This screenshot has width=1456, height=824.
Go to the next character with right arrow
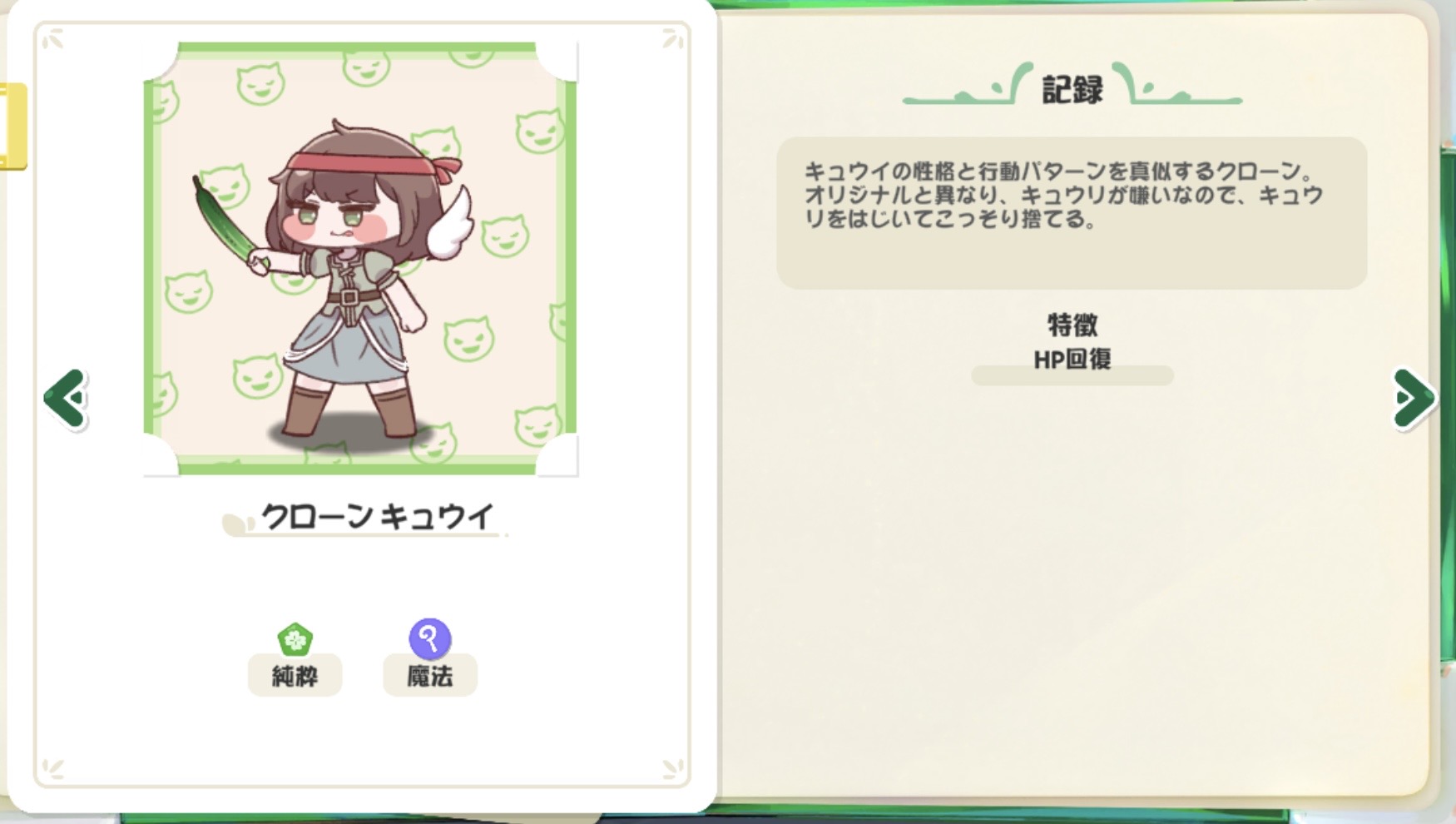pos(1414,399)
